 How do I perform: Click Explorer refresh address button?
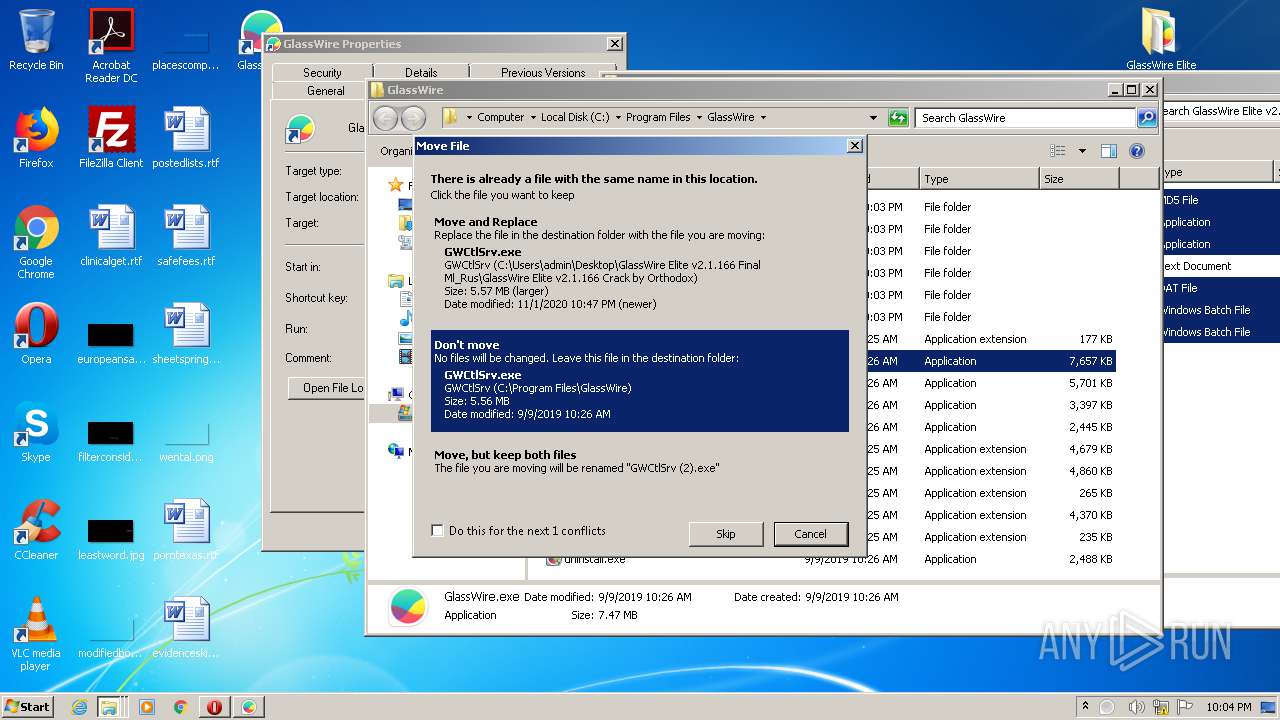[898, 118]
